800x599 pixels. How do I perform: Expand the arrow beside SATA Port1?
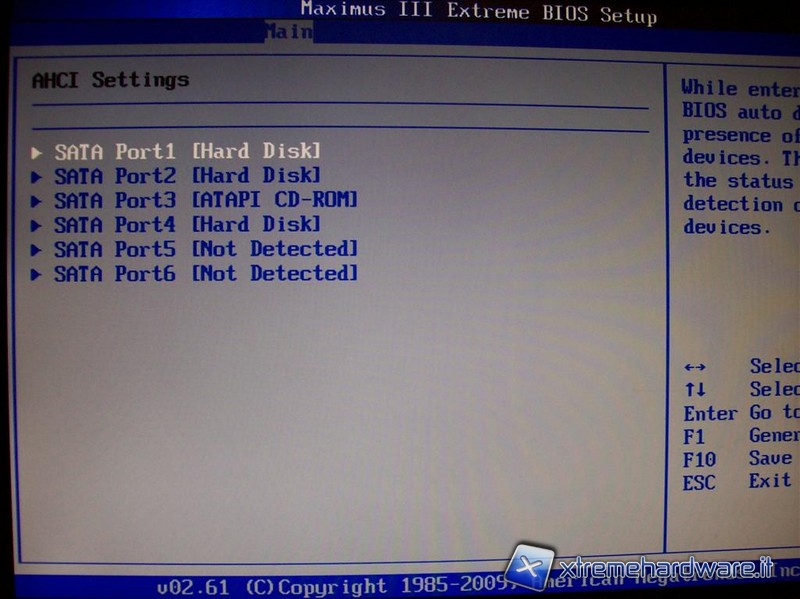coord(37,152)
